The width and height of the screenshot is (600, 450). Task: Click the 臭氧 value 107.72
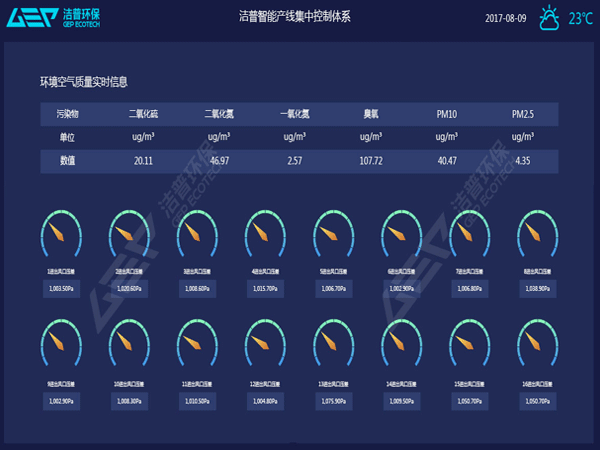tap(371, 160)
